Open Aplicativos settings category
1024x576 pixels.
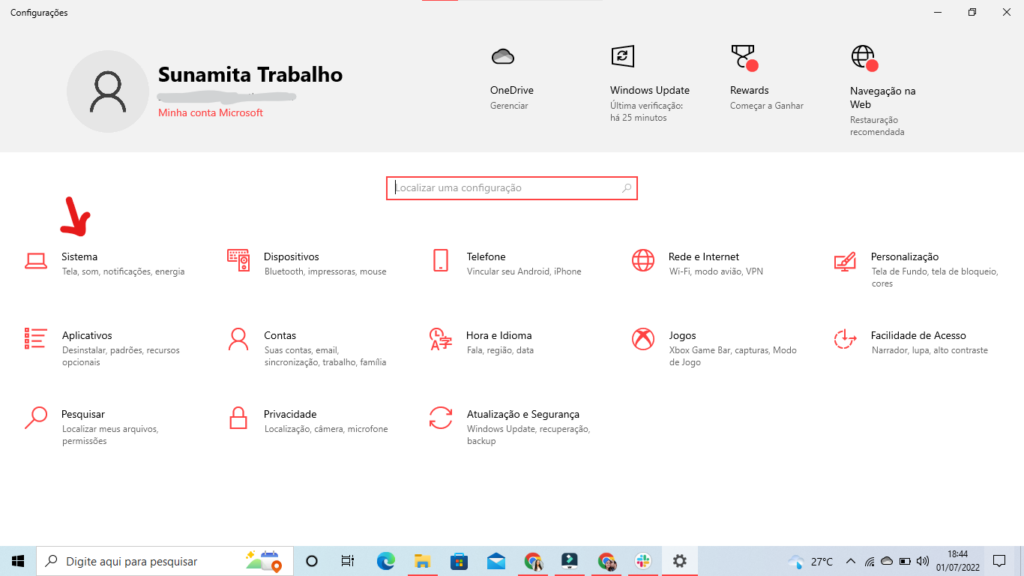click(87, 336)
